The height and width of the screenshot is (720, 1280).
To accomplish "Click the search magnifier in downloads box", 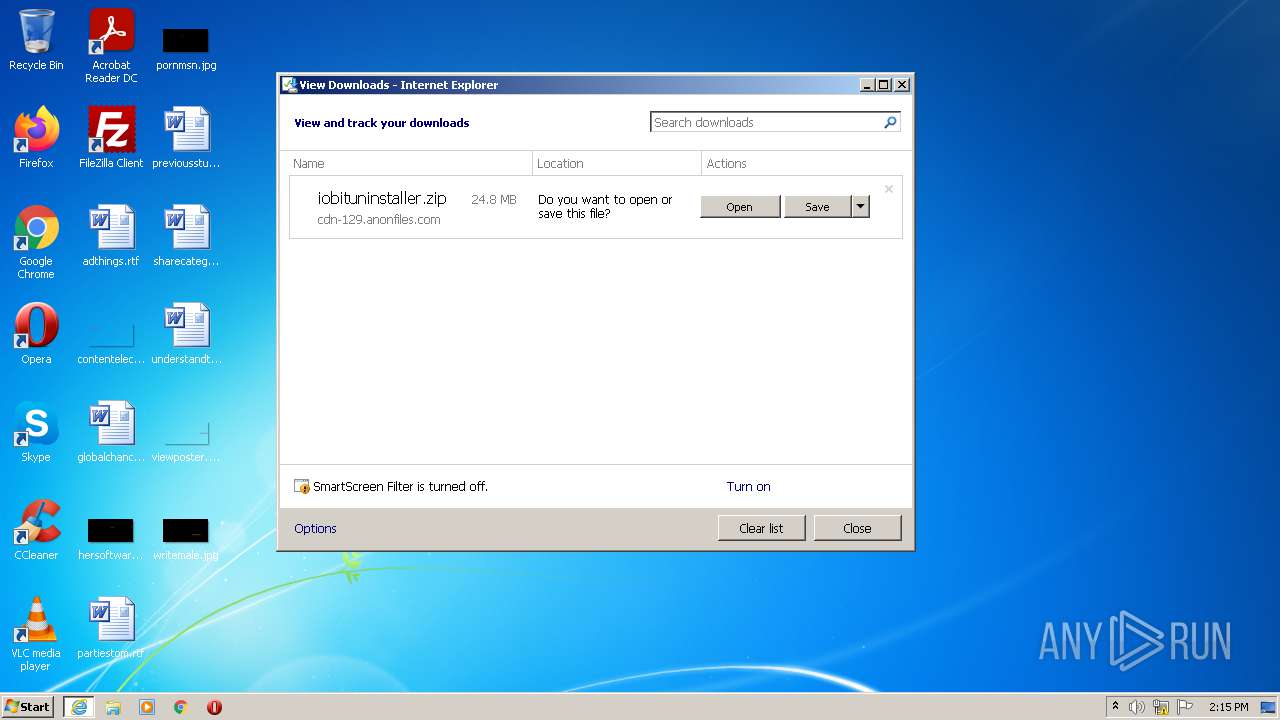I will click(890, 122).
